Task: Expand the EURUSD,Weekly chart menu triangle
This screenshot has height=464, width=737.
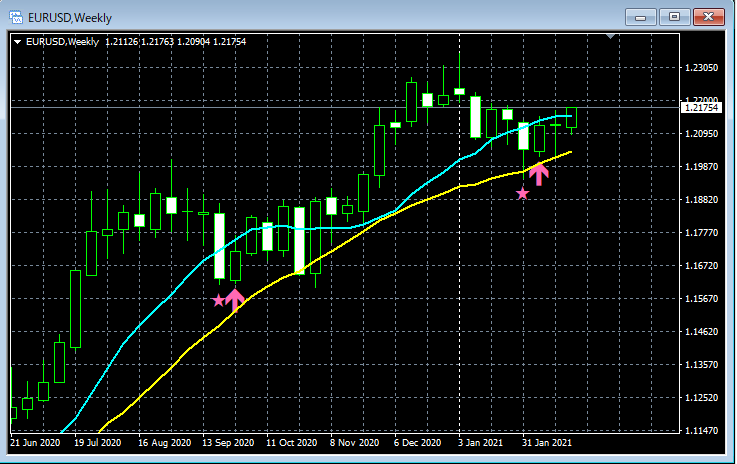Action: [x=17, y=42]
